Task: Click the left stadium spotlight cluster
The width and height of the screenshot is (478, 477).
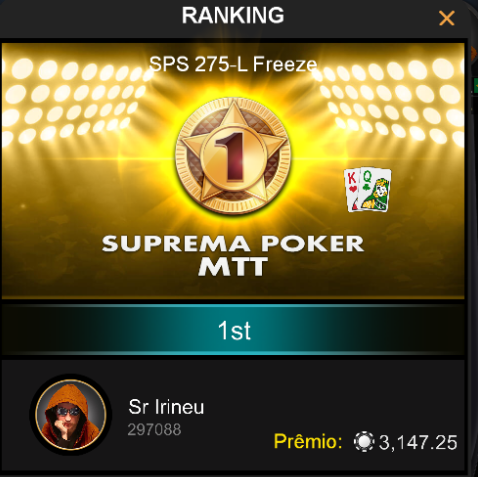Action: (72, 100)
